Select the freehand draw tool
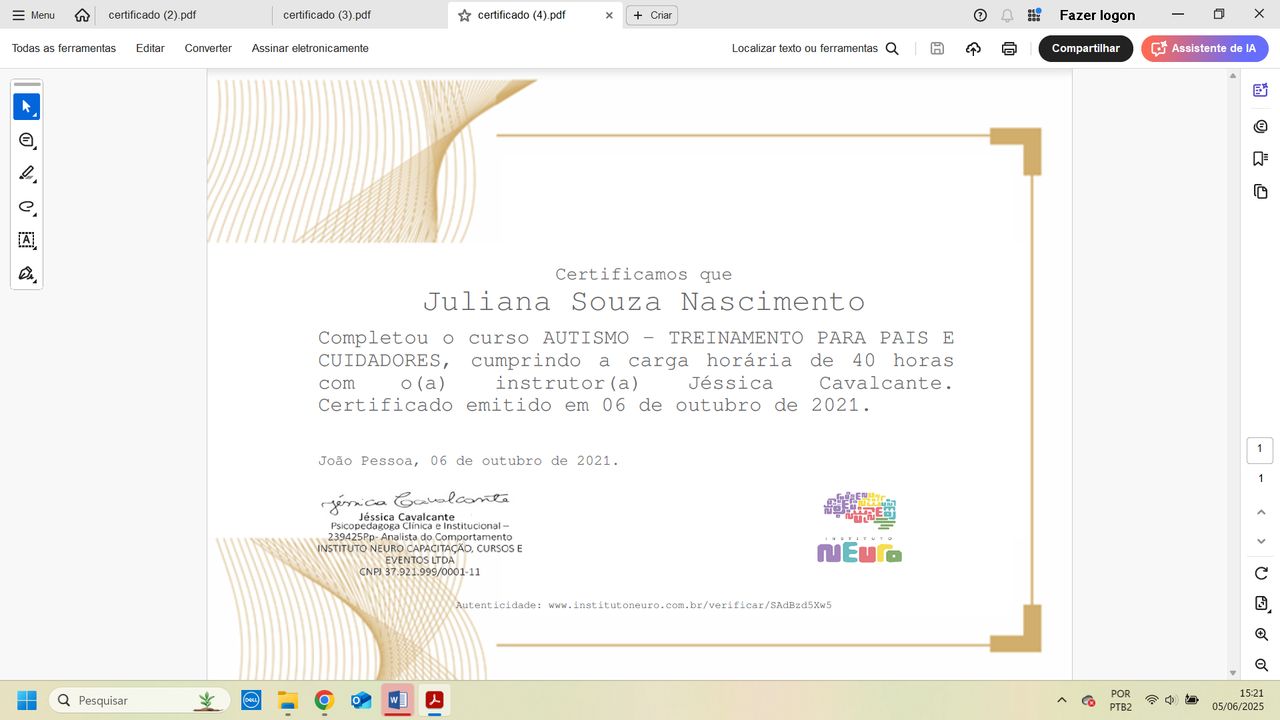This screenshot has height=720, width=1280. [x=26, y=207]
